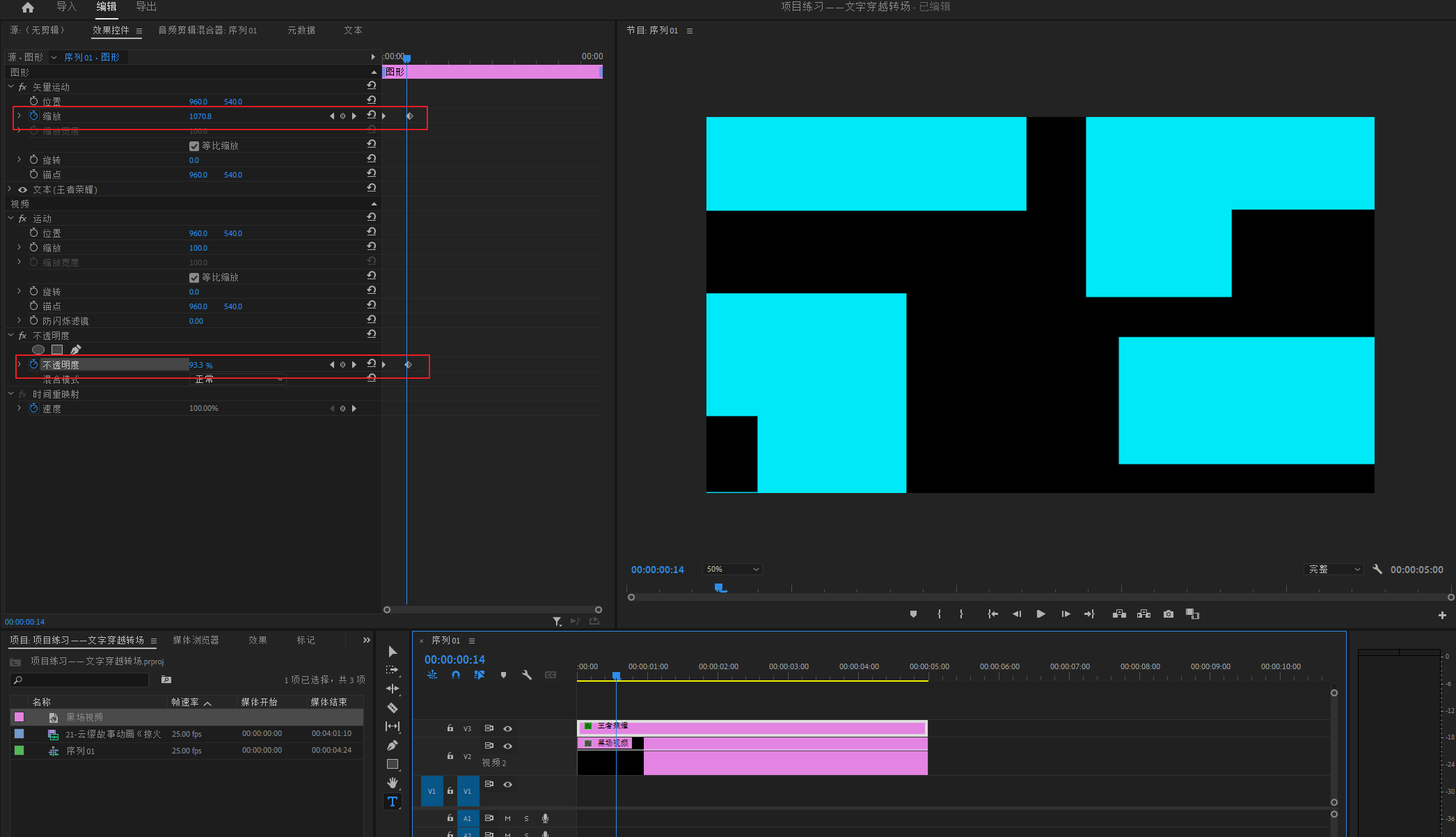Create ellipse mask under Opacity effect
Screen dimensions: 1456x837
(x=38, y=350)
